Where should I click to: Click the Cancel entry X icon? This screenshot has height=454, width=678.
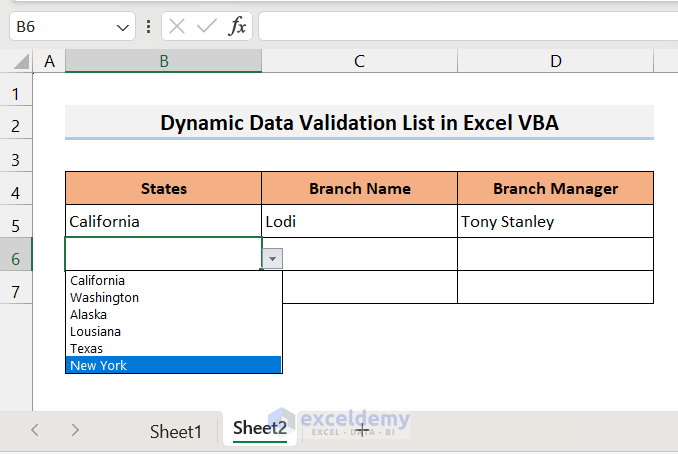(x=176, y=27)
